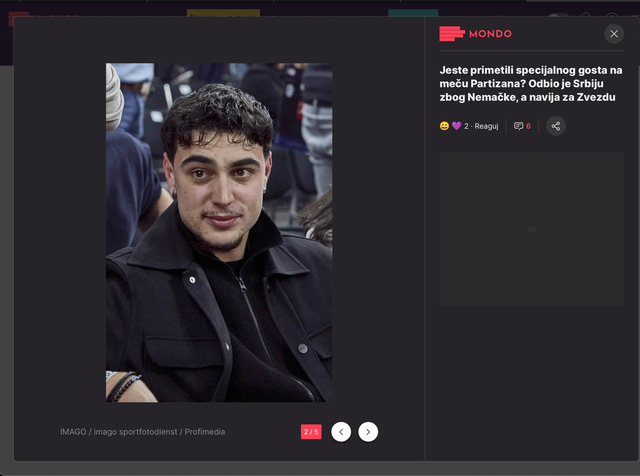Click the reaction count number 2
The width and height of the screenshot is (640, 476).
click(x=466, y=126)
